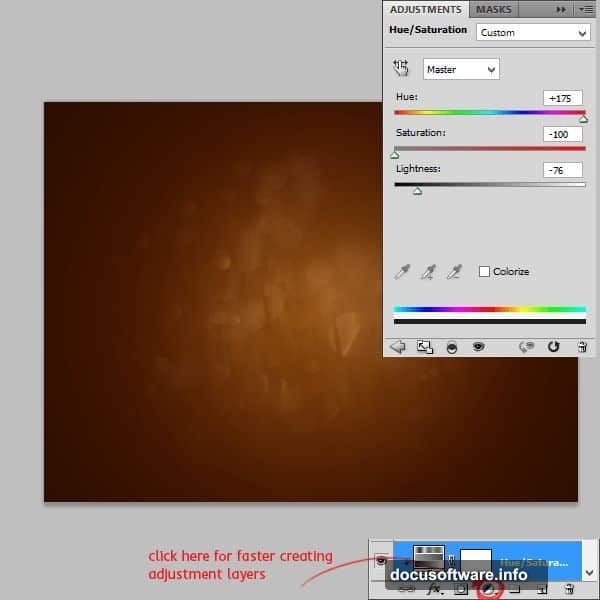Pick the first eyedropper tool
The height and width of the screenshot is (600, 600).
coord(402,272)
